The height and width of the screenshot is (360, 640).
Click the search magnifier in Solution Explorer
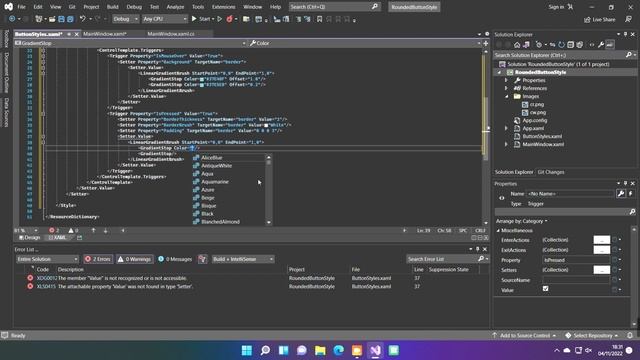pos(629,55)
